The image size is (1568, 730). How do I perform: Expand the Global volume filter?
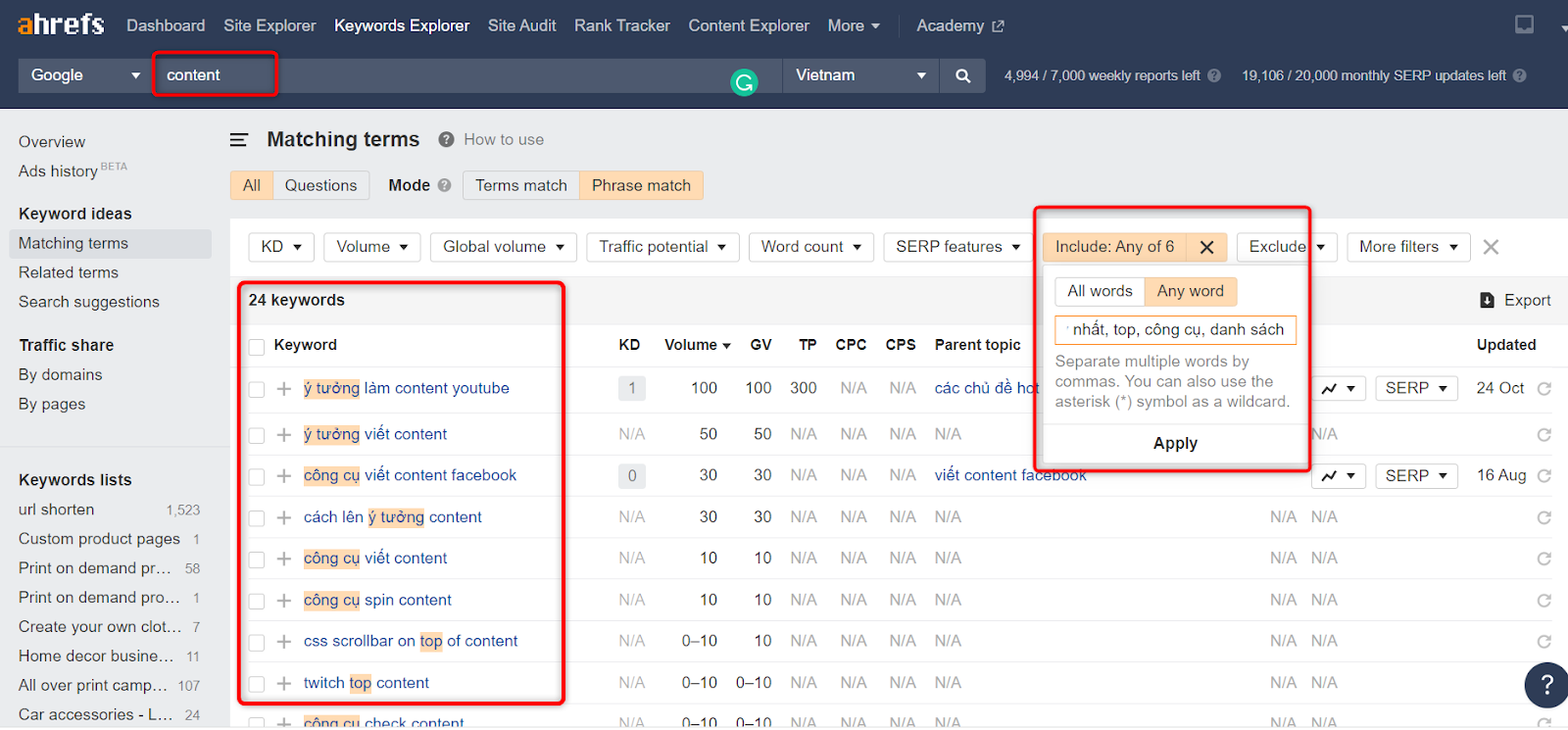504,247
